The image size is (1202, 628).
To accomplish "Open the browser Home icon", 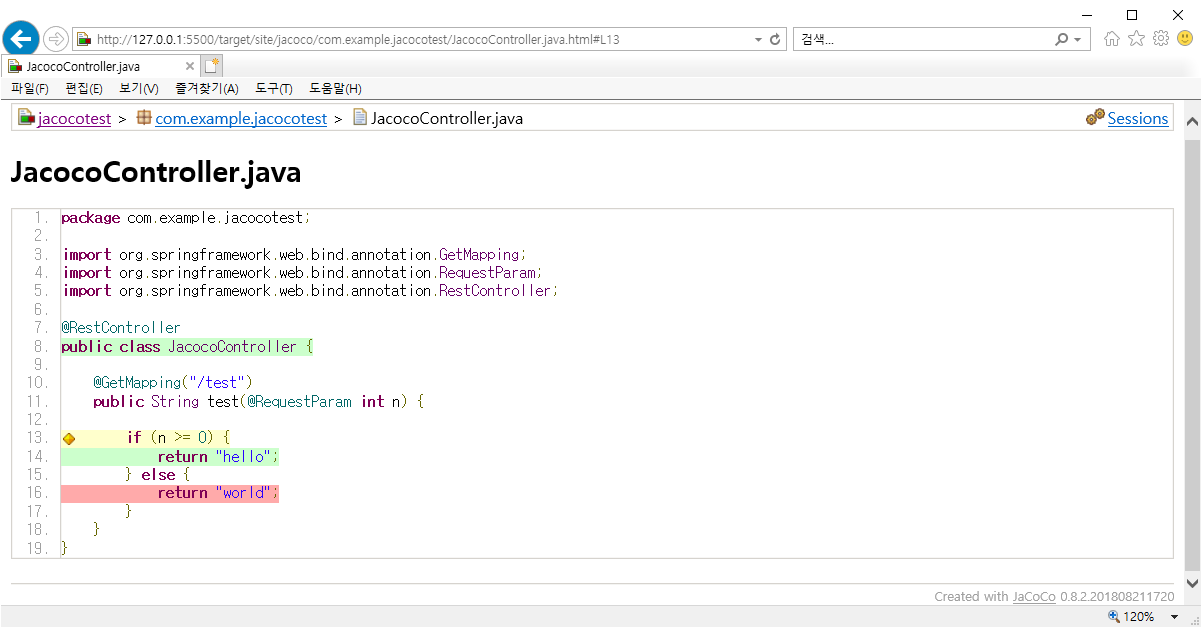I will click(x=1111, y=39).
